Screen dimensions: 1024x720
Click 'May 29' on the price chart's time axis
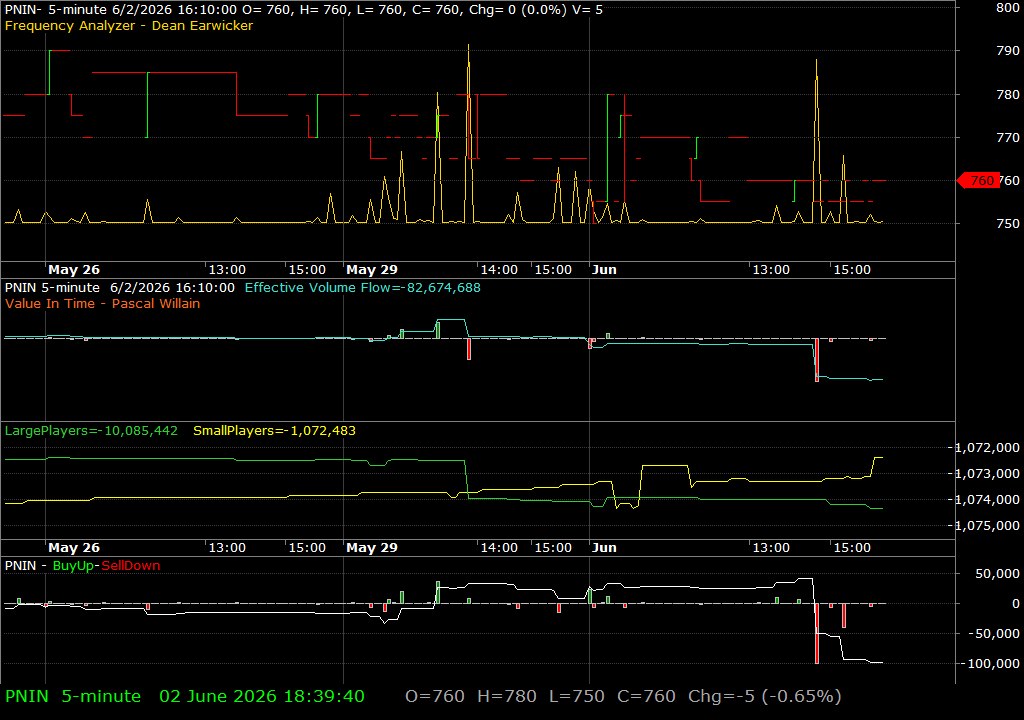[x=372, y=269]
